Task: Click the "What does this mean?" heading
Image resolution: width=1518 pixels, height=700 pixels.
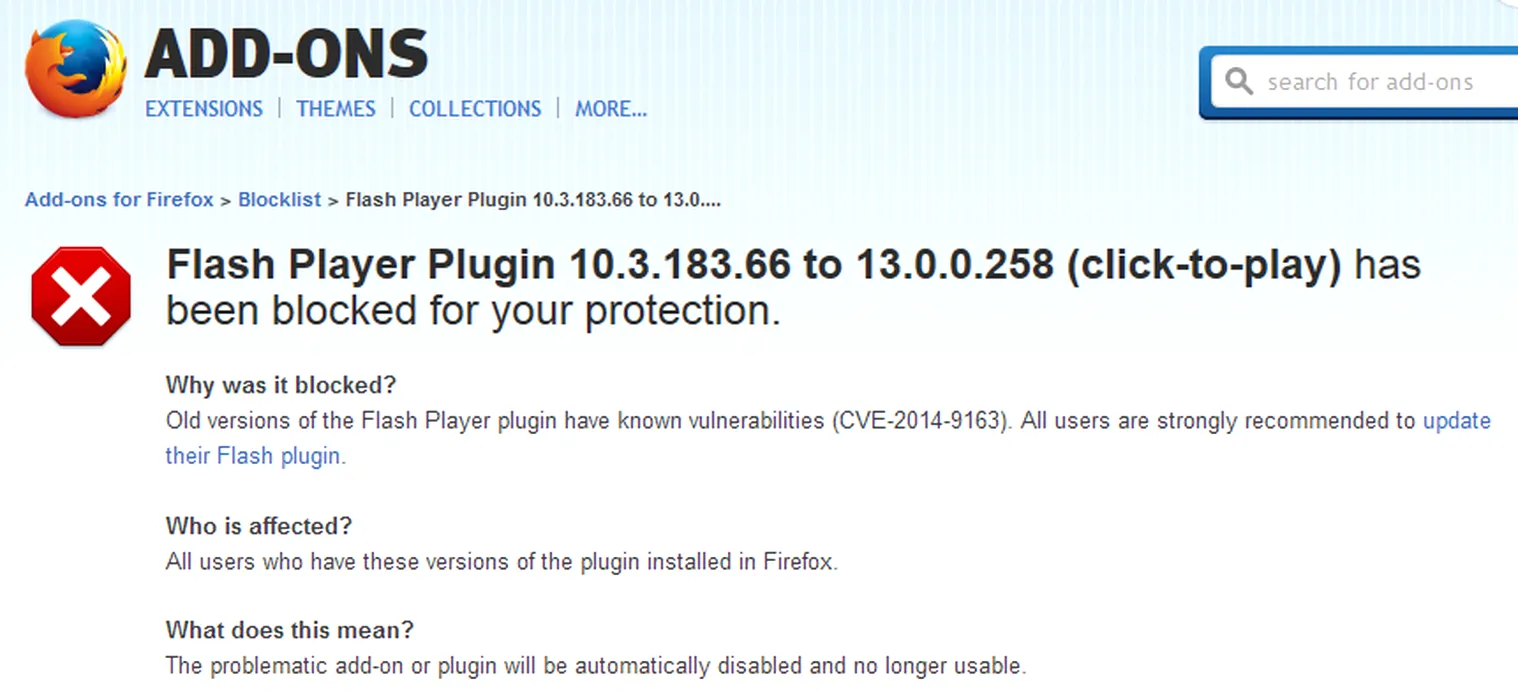Action: 289,630
